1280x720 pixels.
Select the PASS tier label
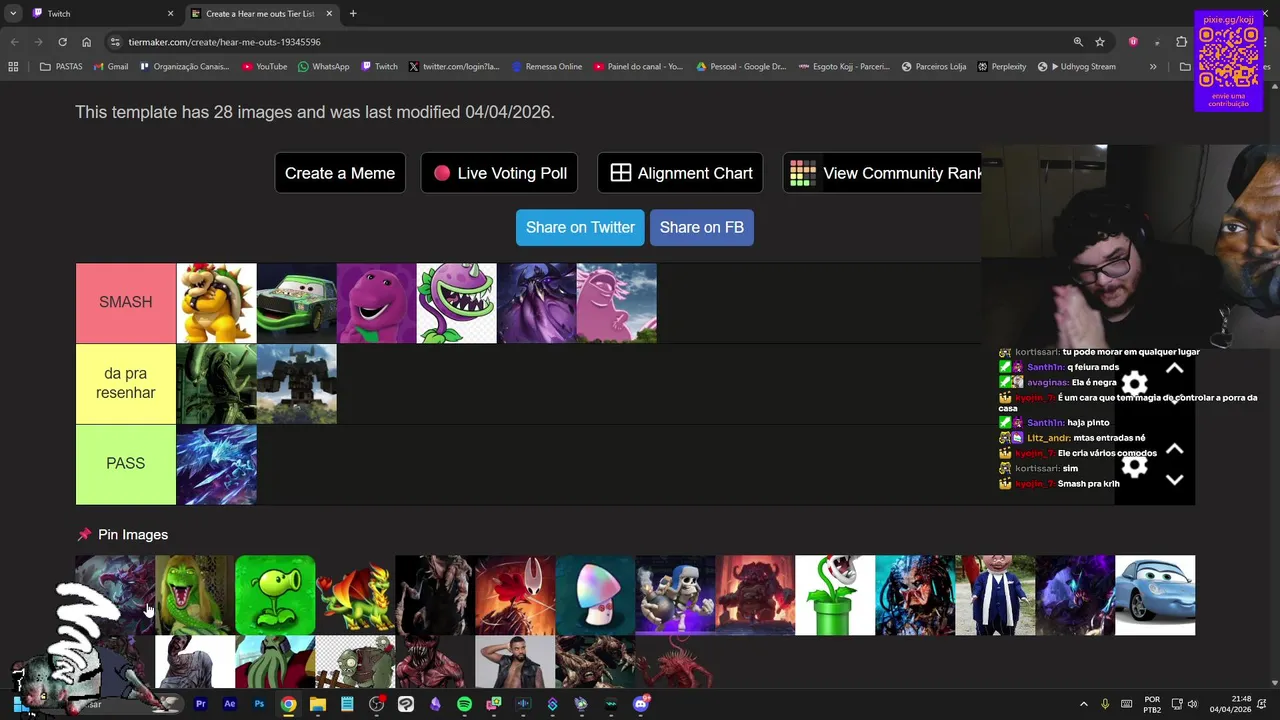pyautogui.click(x=126, y=464)
